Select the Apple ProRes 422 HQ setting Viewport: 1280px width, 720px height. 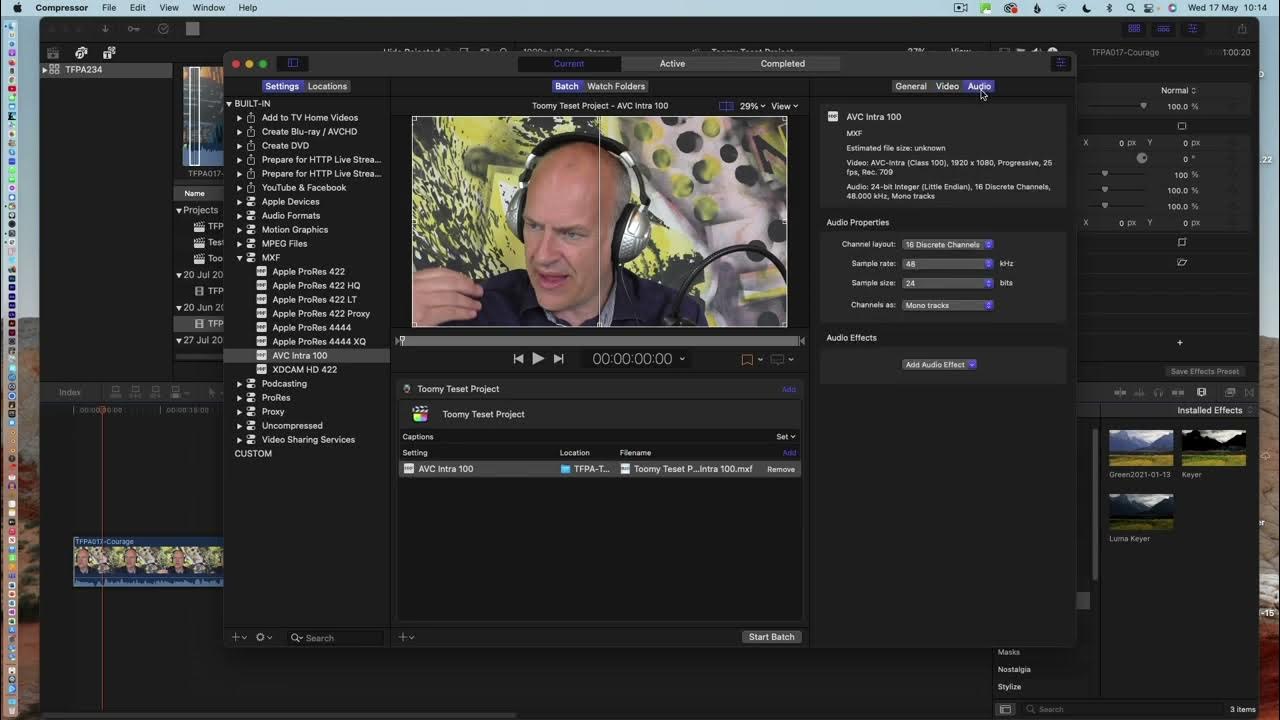tap(316, 286)
